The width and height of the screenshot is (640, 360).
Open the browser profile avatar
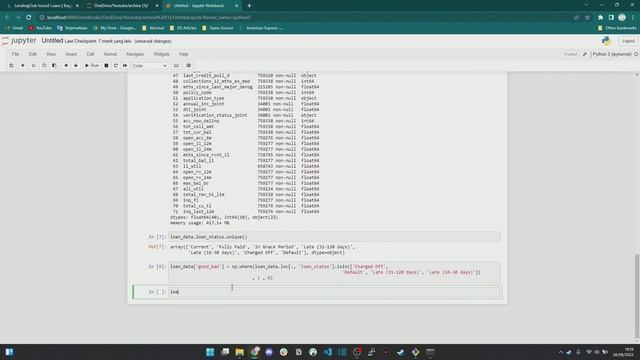pos(622,18)
